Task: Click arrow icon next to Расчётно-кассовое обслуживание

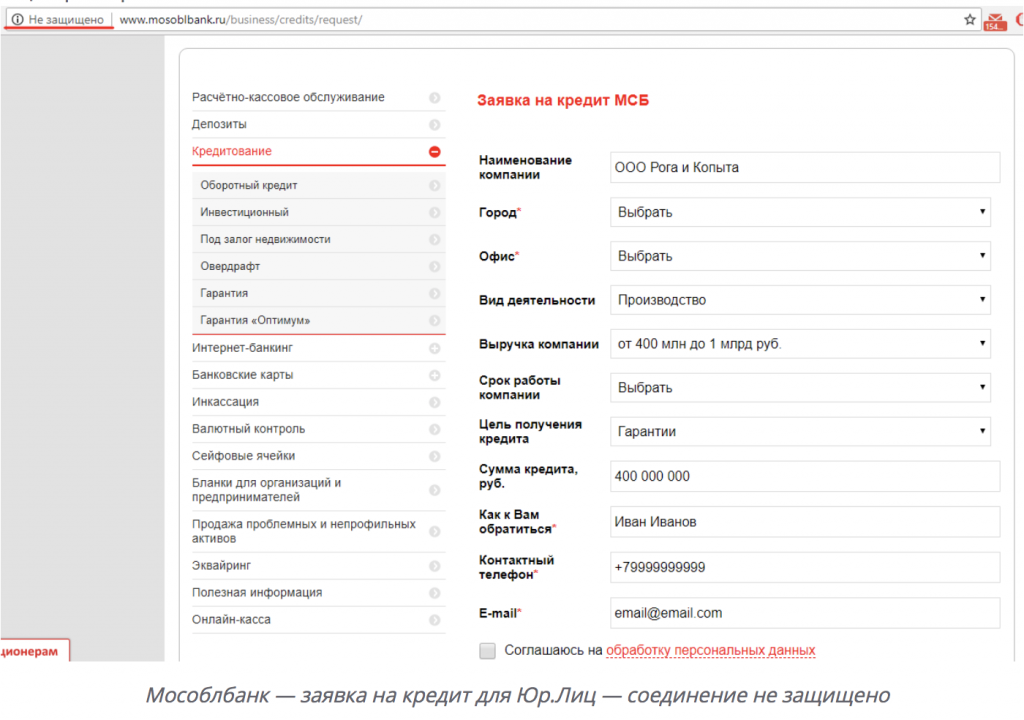Action: (x=434, y=98)
